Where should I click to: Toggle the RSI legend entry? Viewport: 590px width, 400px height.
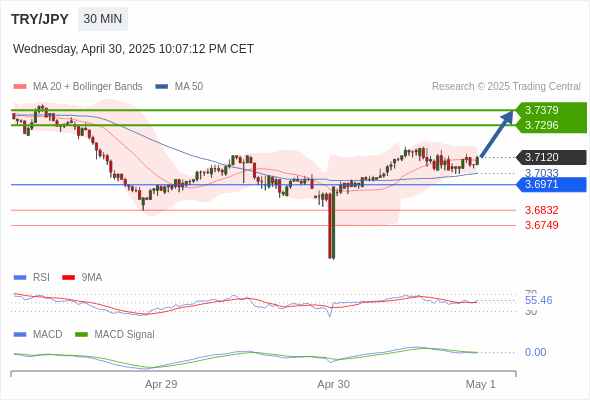(x=32, y=277)
